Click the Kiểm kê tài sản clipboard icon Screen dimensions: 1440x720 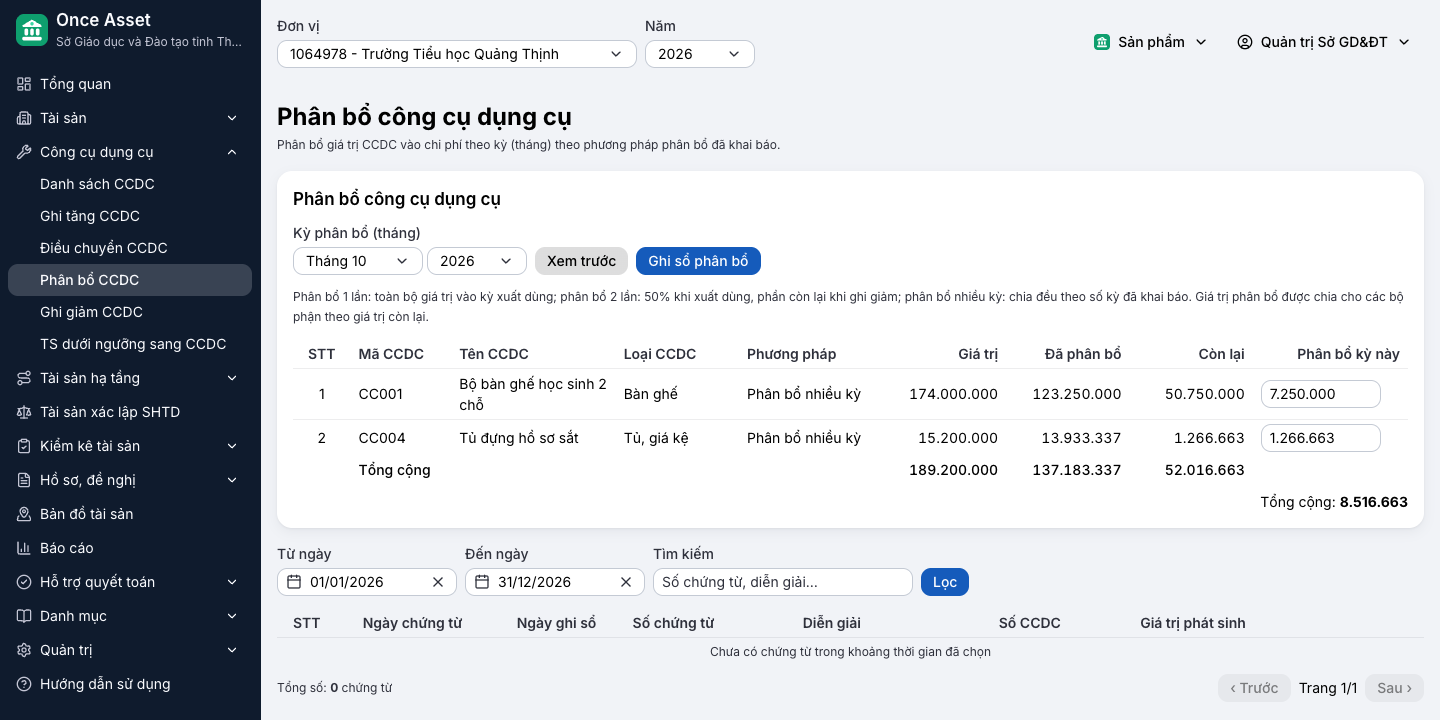24,446
